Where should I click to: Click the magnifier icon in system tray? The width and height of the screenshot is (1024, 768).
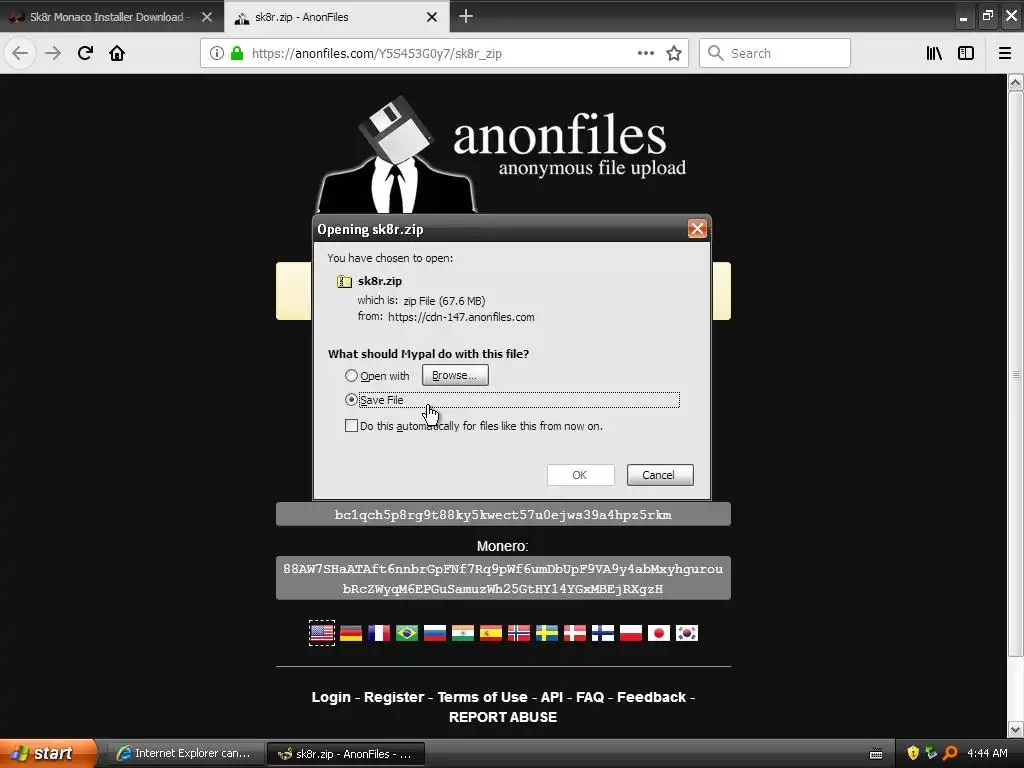point(950,754)
